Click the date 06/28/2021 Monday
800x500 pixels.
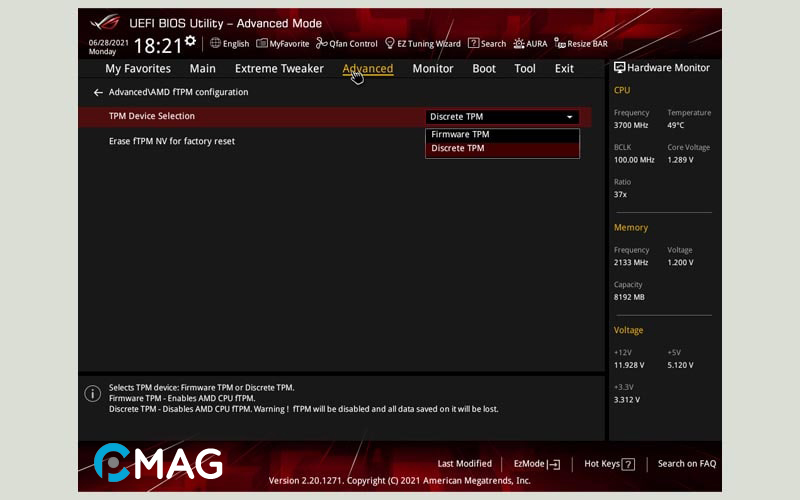(108, 47)
